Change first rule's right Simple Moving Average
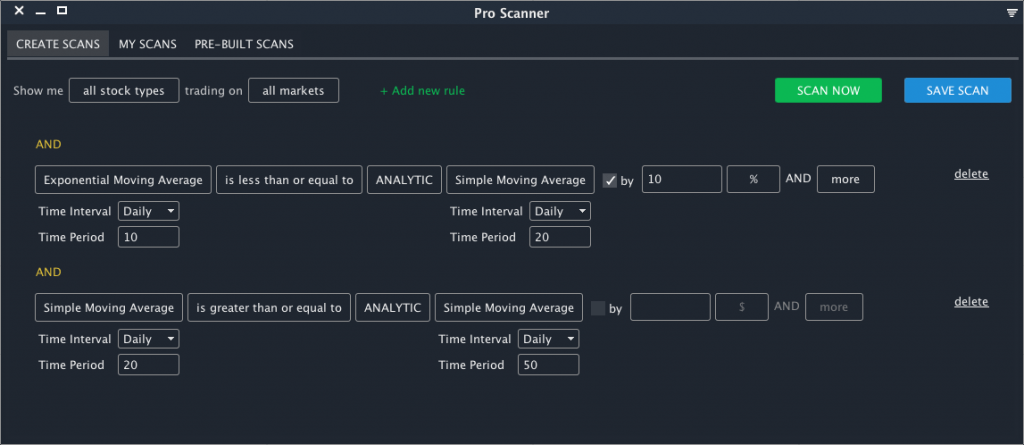 (520, 180)
